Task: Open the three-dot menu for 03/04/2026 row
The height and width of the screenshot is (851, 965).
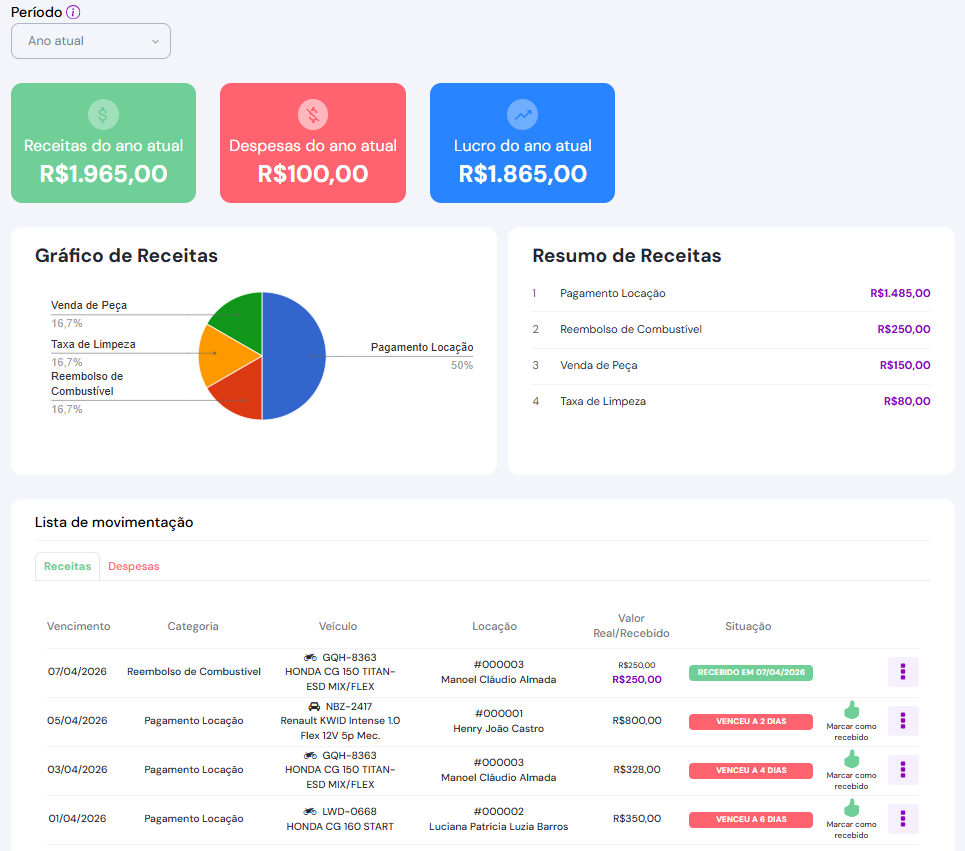Action: 903,770
